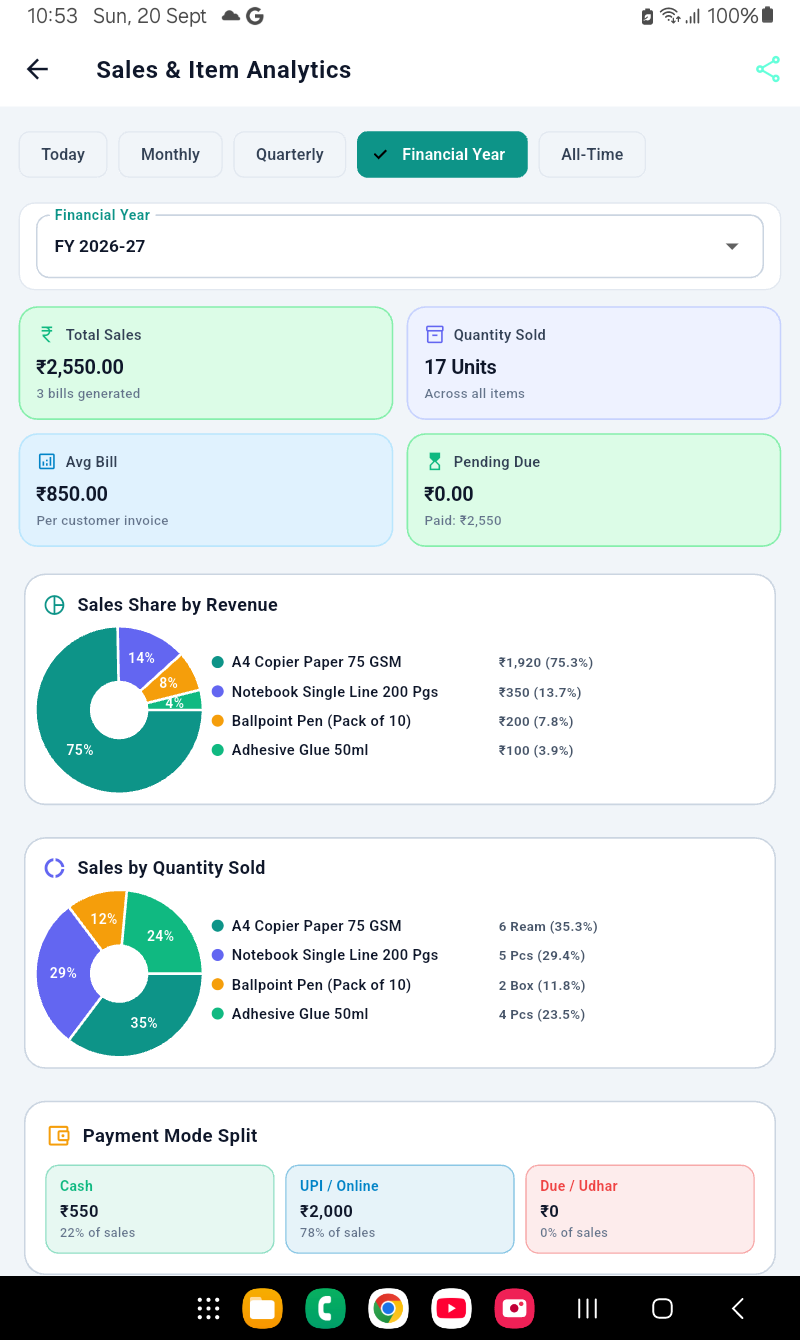Toggle the Financial Year filter chip
This screenshot has width=800, height=1340.
pos(442,154)
